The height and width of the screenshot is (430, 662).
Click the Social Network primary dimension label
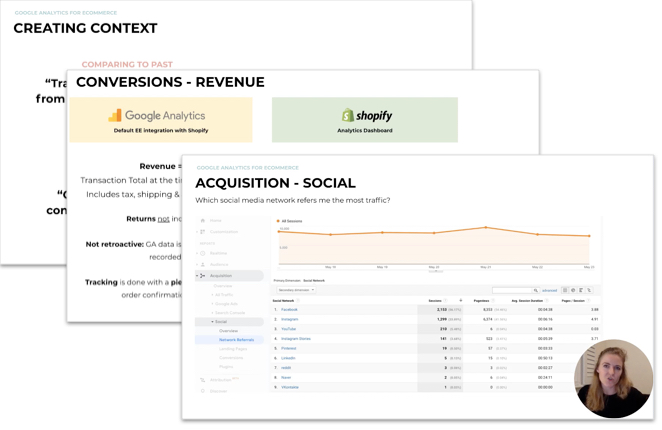(x=314, y=280)
